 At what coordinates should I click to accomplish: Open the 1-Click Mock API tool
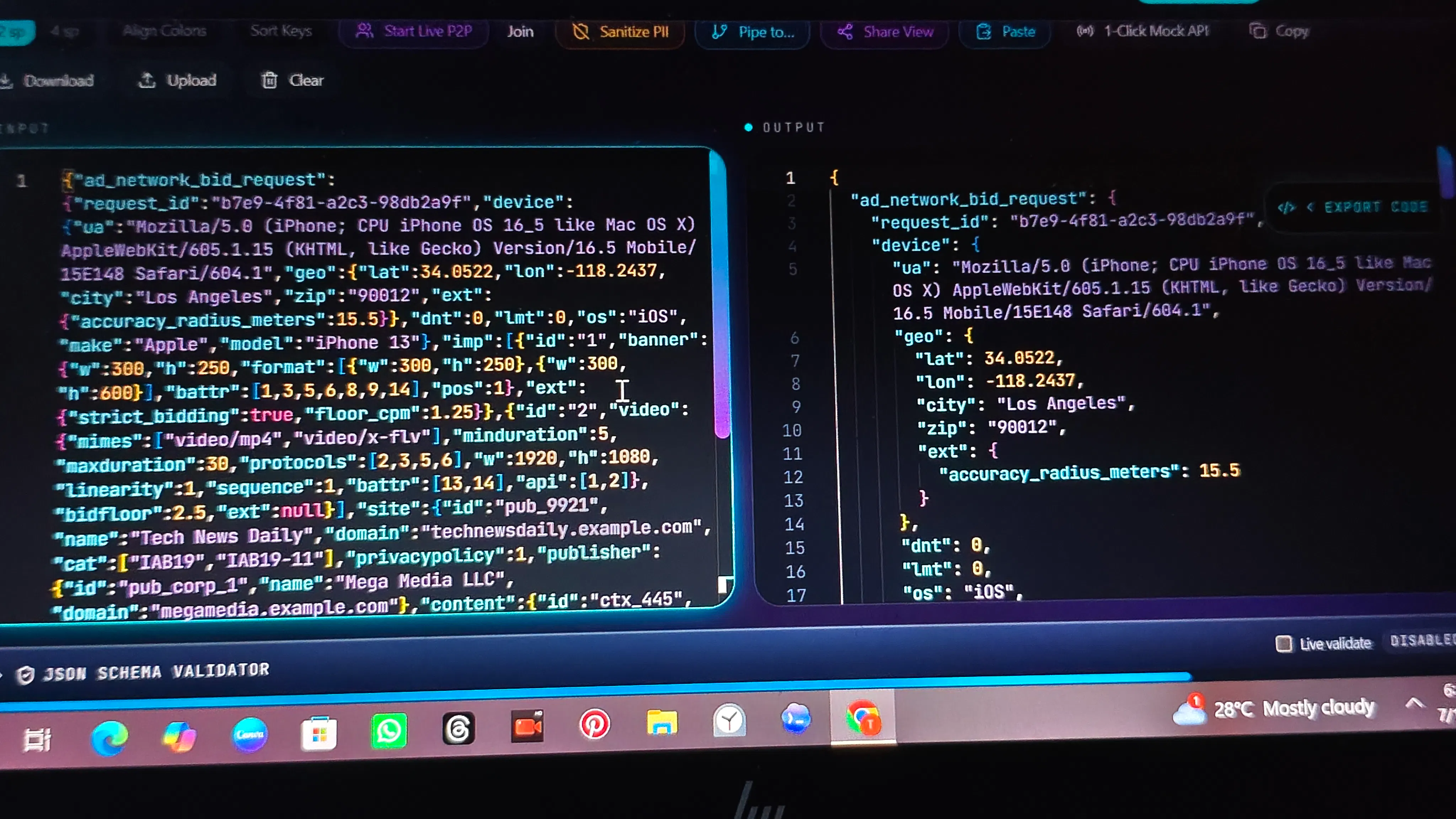point(1142,31)
